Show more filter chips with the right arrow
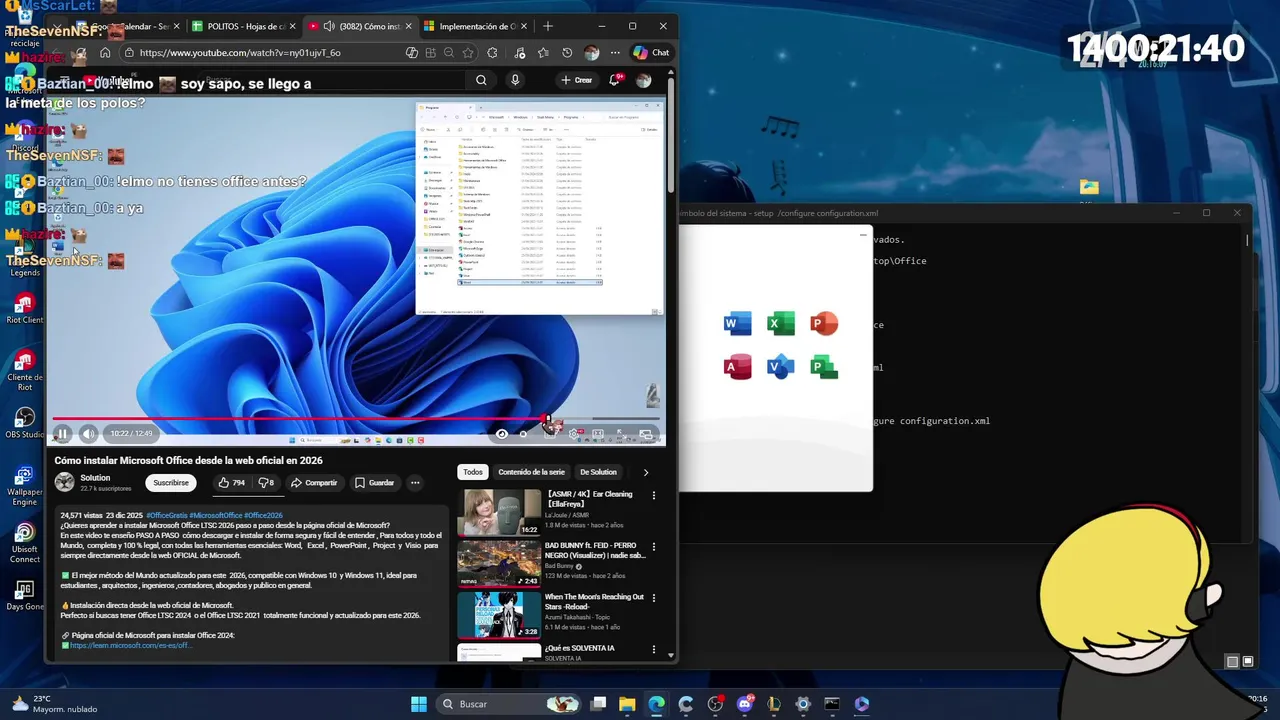 click(x=645, y=472)
